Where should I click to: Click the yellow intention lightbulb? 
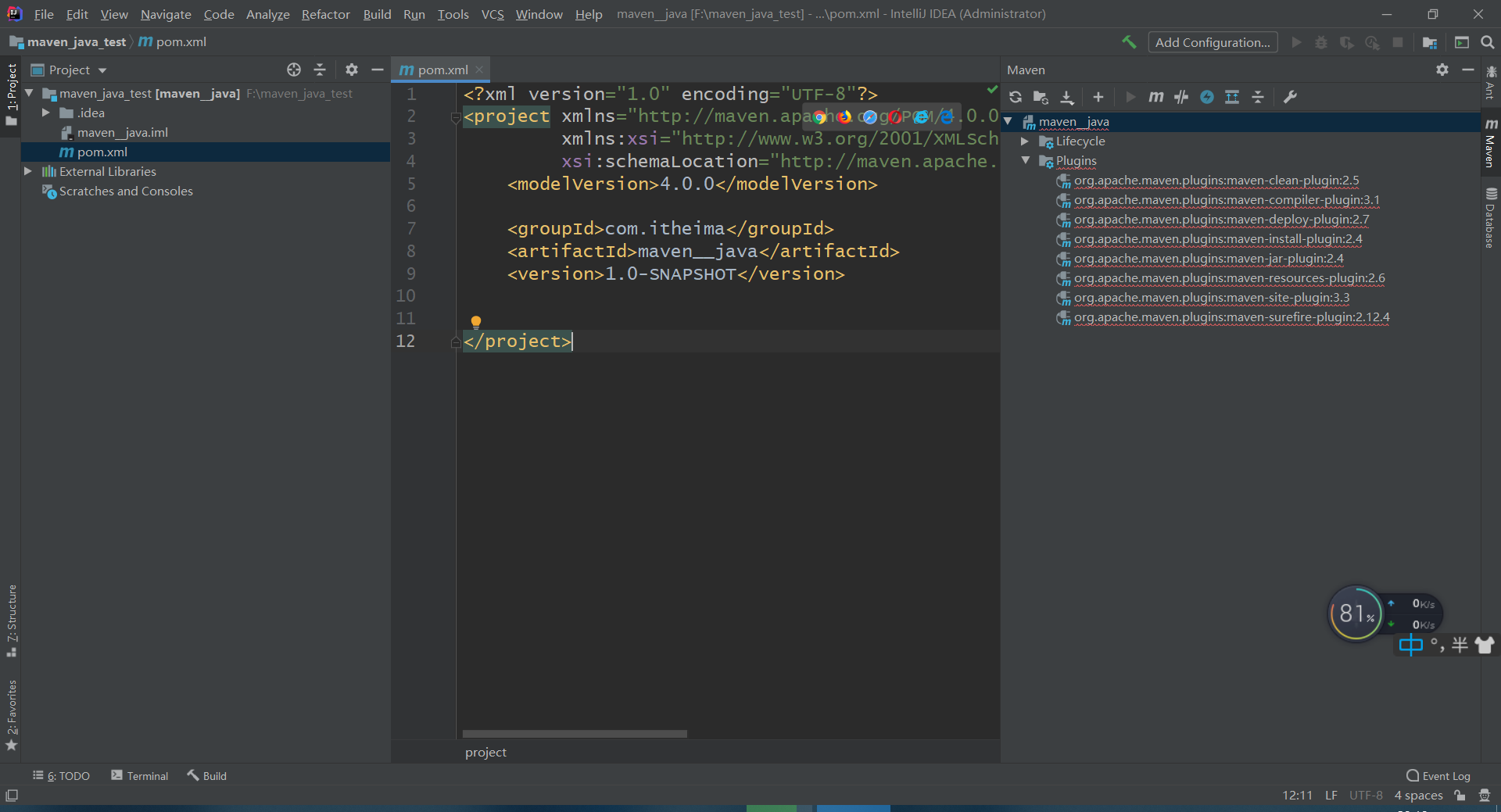(476, 322)
